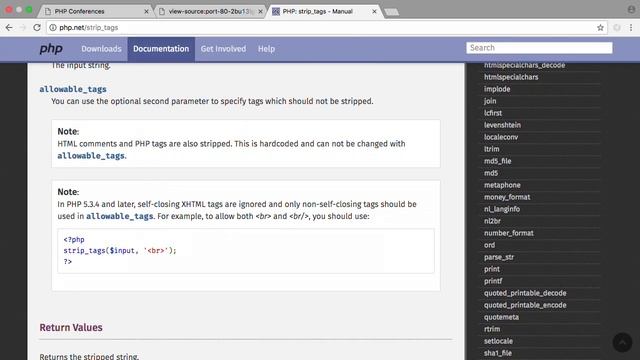Click the address bar URL php.net/strip_tags
Screen dimensions: 640x360
(x=89, y=27)
